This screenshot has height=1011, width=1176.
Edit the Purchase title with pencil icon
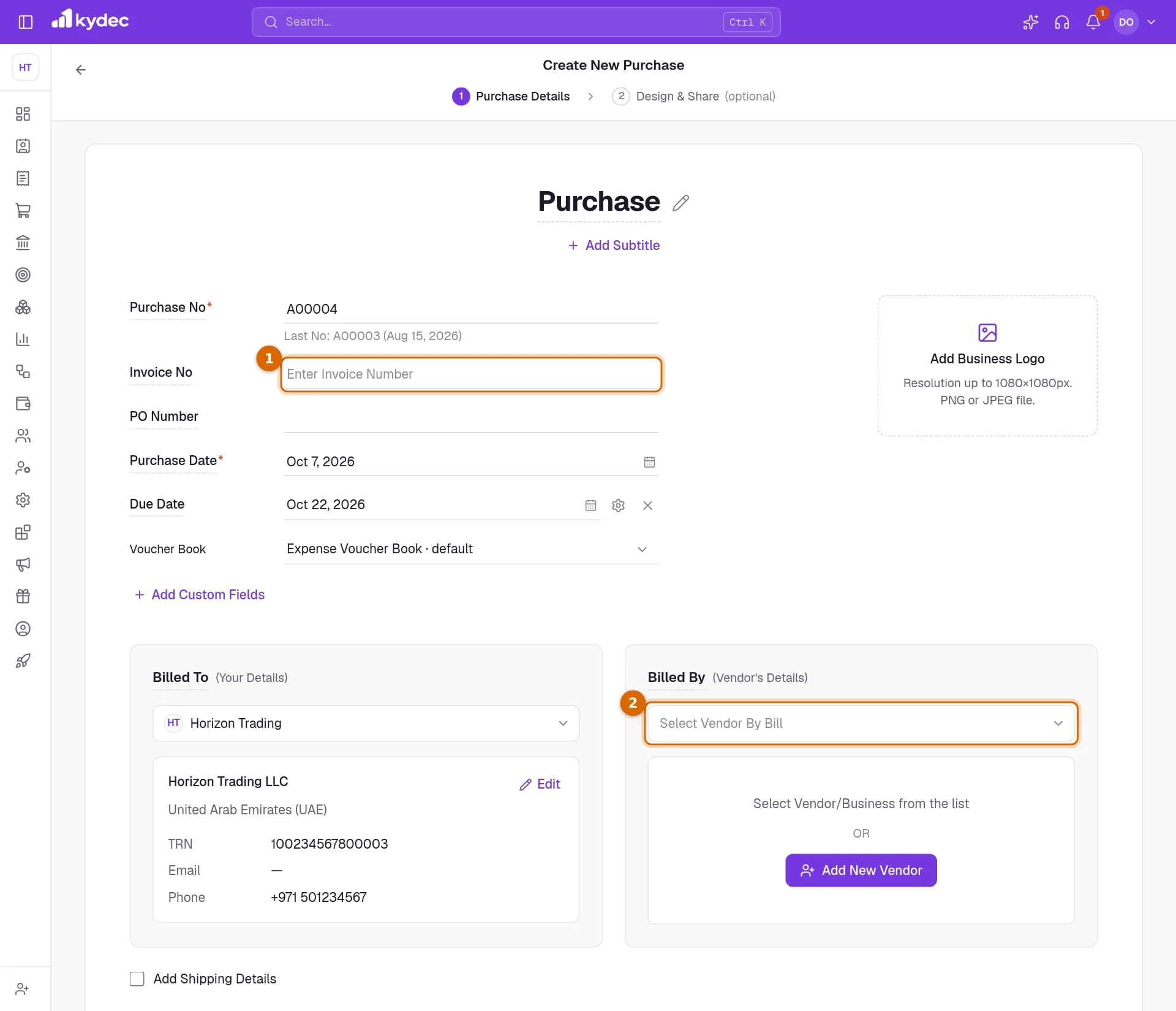[680, 203]
